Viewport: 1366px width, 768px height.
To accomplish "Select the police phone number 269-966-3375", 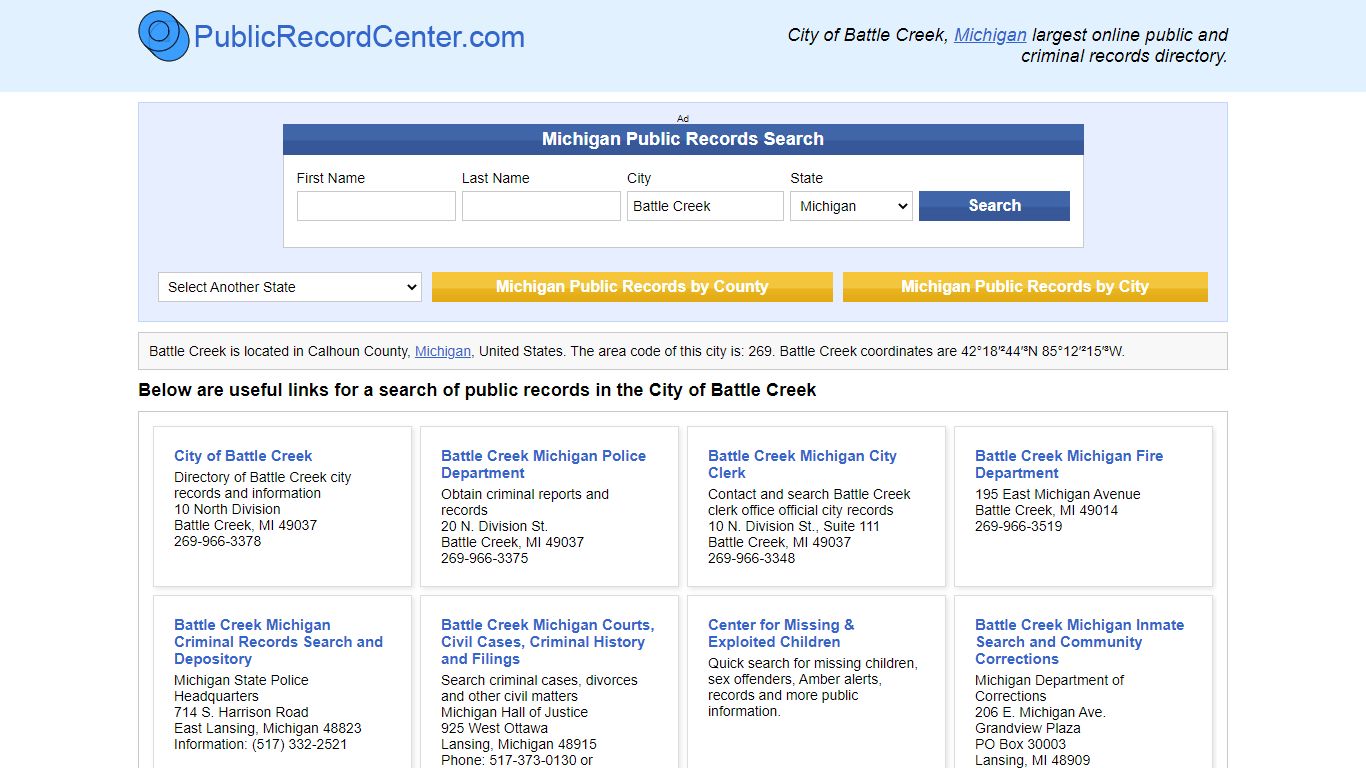I will (x=484, y=558).
